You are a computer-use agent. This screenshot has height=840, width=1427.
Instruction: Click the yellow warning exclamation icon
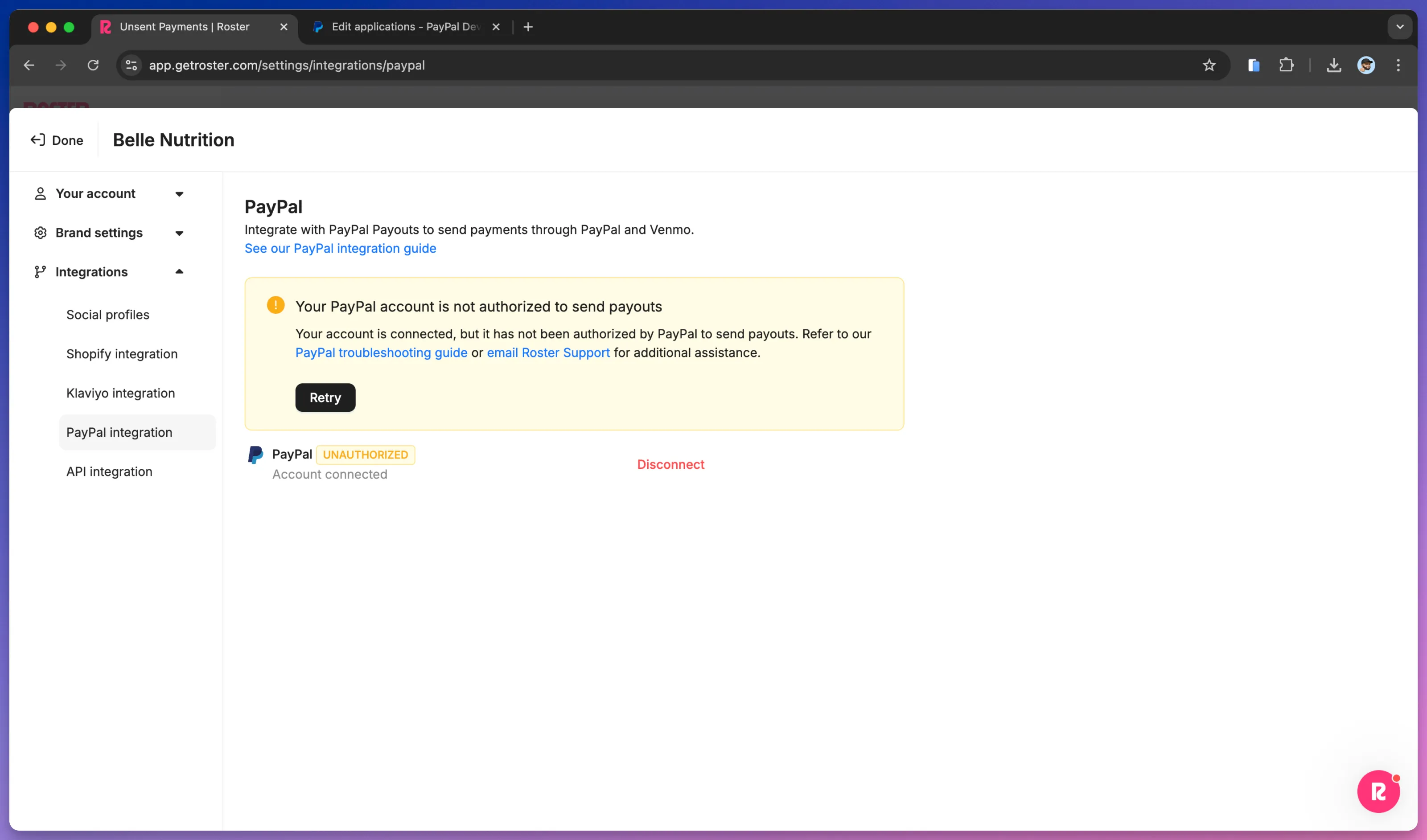(x=276, y=305)
